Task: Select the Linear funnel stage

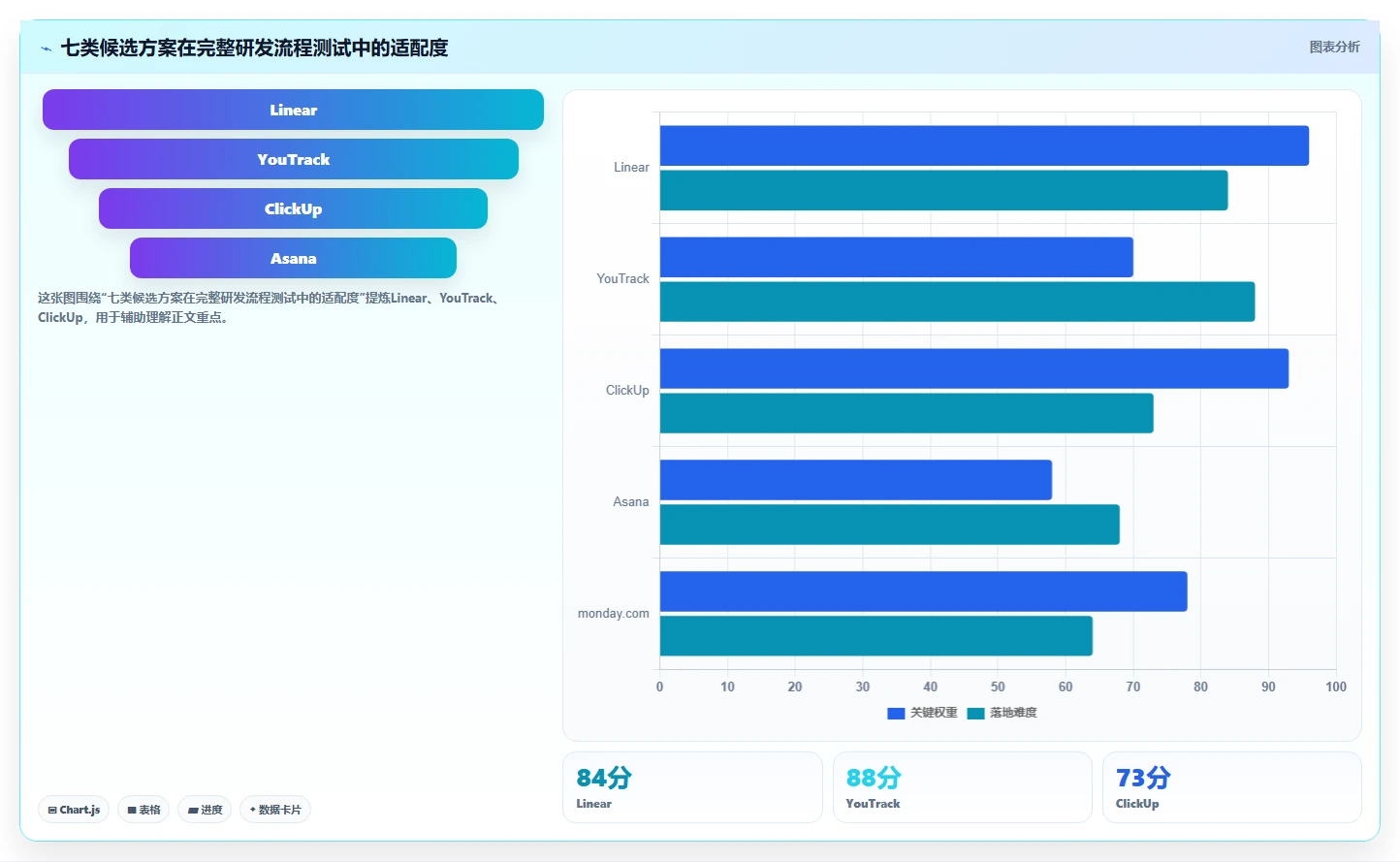Action: [x=293, y=110]
